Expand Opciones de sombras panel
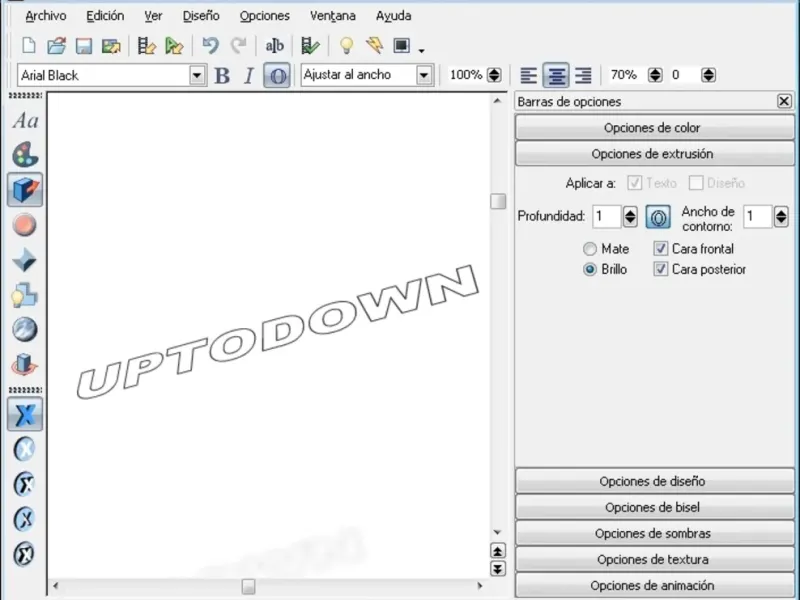Screen dimensions: 800x600 [655, 533]
